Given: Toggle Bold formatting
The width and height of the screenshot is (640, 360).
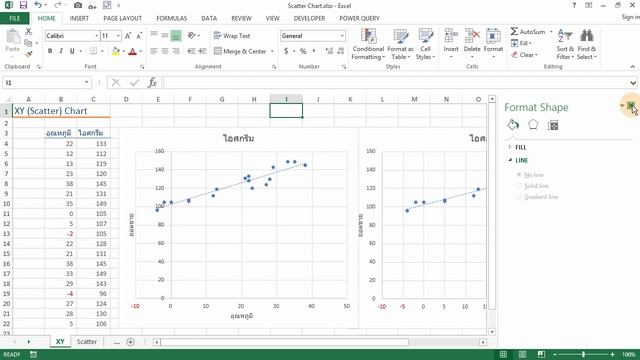Looking at the screenshot, I should 50,51.
